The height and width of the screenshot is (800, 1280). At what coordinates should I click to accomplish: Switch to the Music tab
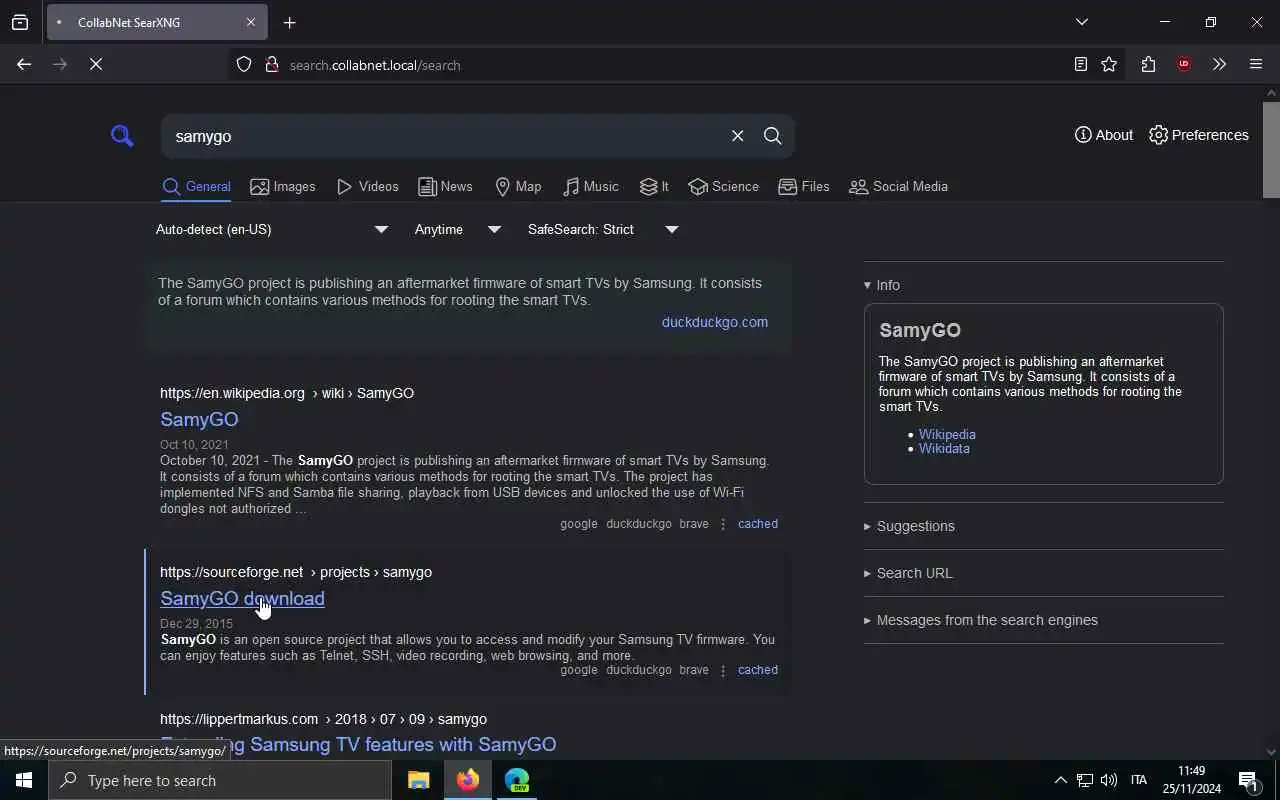click(x=590, y=187)
